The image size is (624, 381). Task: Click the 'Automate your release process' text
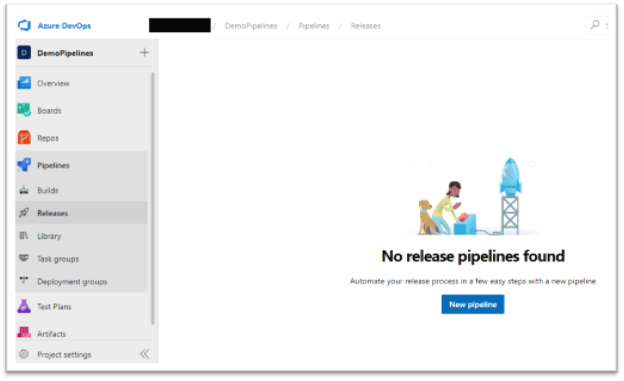[473, 281]
